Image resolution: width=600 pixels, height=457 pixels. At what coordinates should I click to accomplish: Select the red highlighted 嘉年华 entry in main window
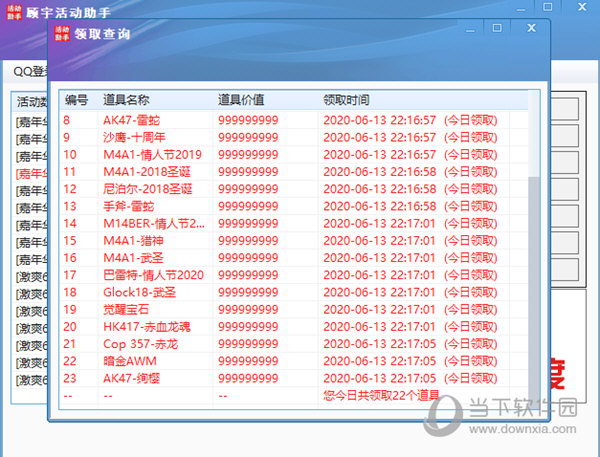coord(31,174)
